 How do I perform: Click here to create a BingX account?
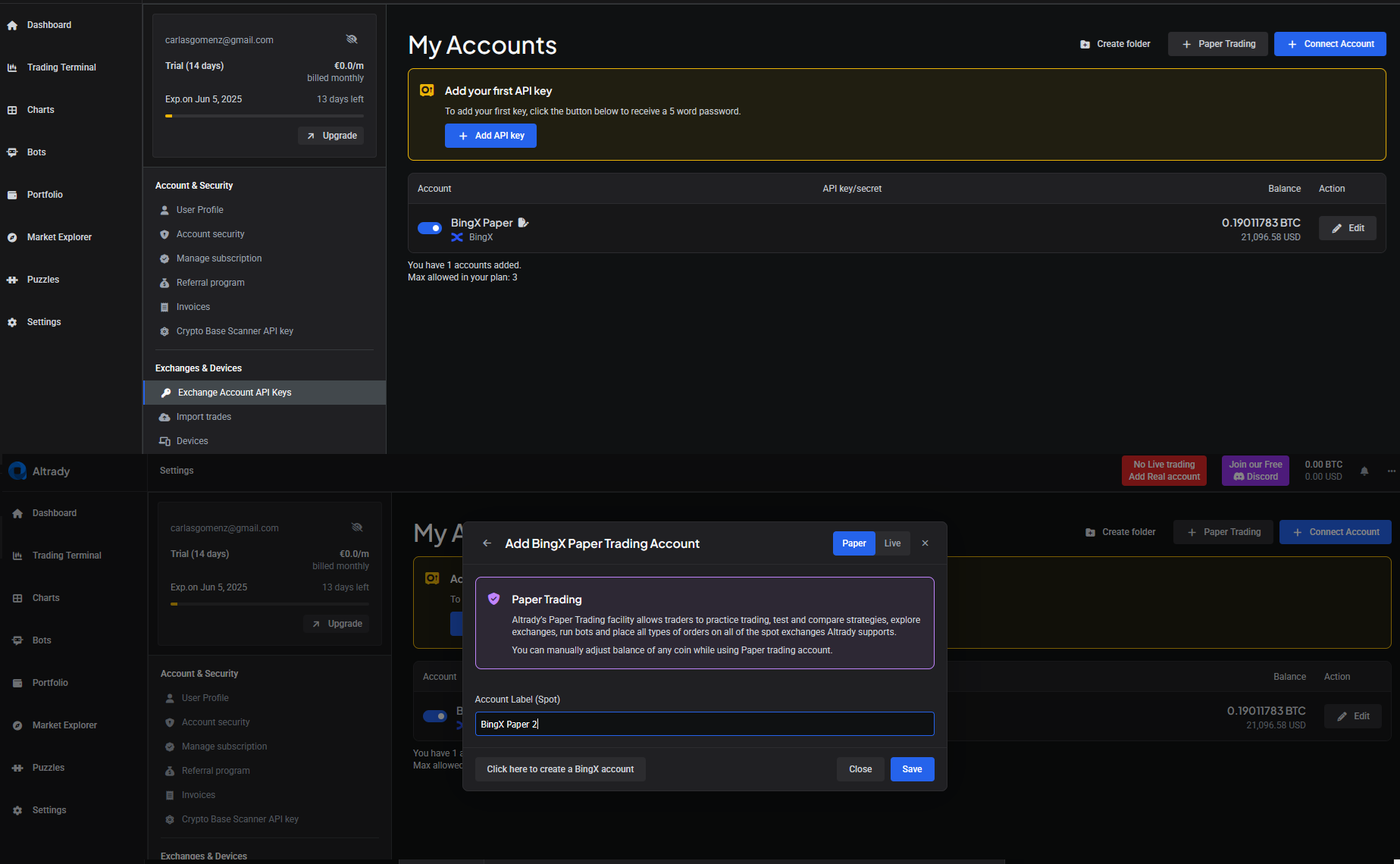(x=560, y=769)
